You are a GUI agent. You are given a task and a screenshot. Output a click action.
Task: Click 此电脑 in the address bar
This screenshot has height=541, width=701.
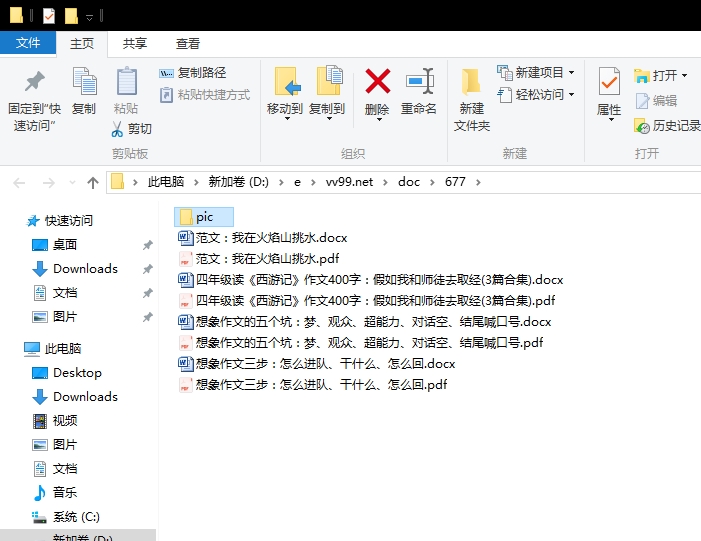[166, 182]
